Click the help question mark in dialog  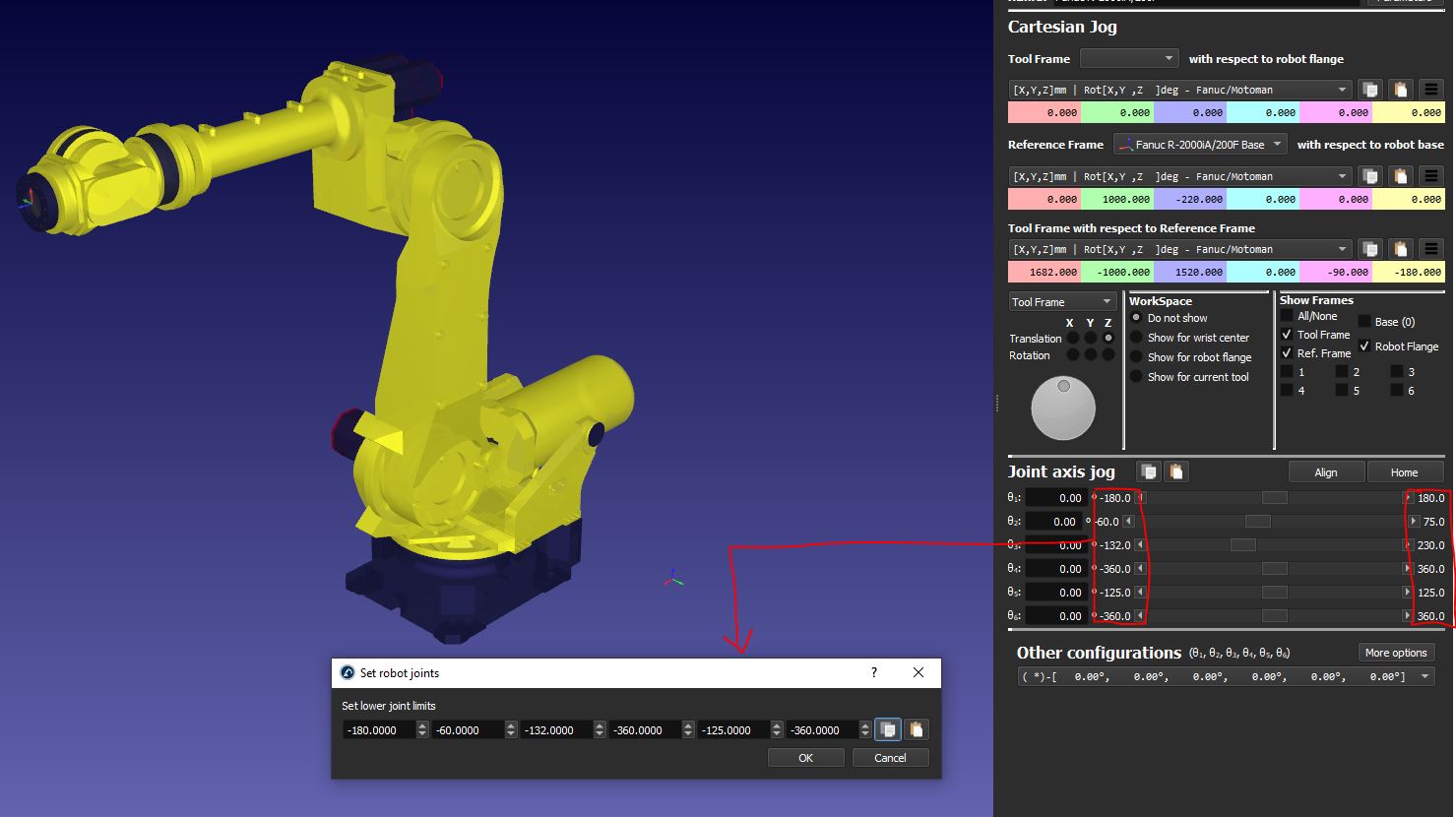pos(873,672)
